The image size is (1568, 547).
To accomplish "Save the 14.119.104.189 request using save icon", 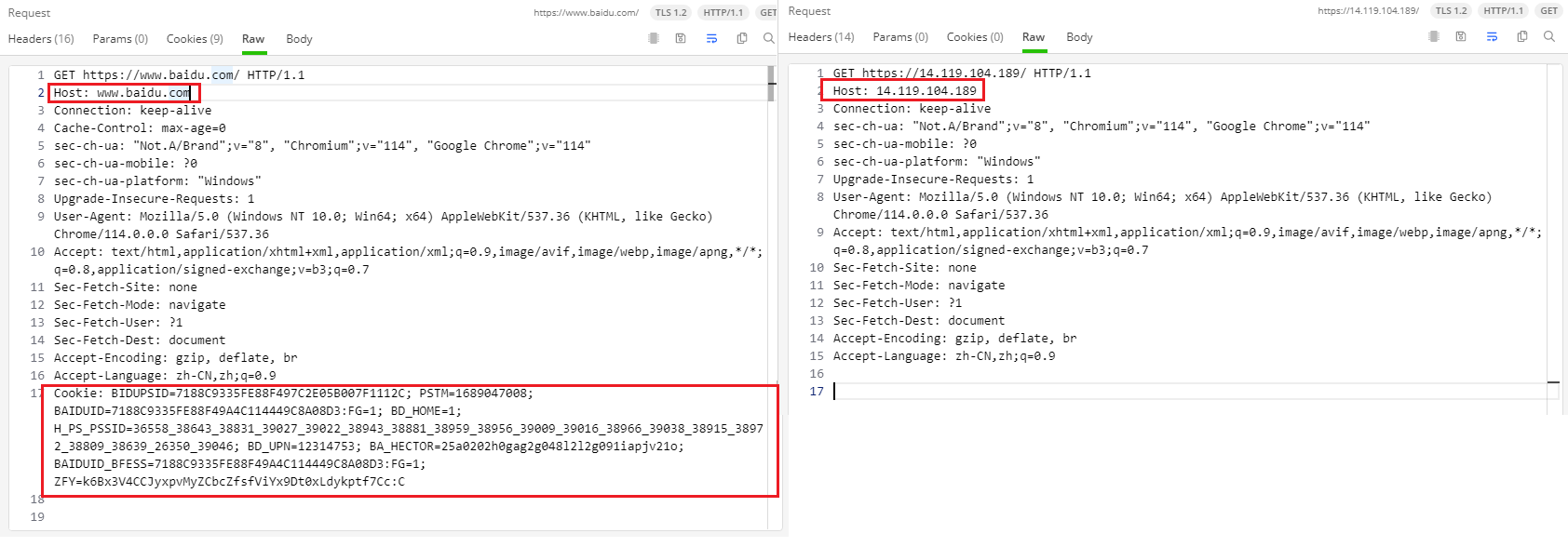I will [x=1461, y=36].
